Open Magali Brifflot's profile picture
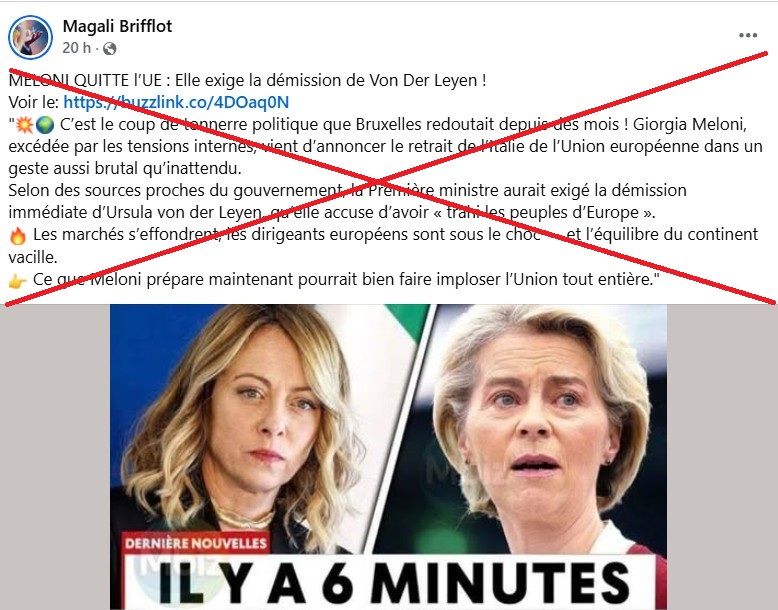778x610 pixels. 30,38
